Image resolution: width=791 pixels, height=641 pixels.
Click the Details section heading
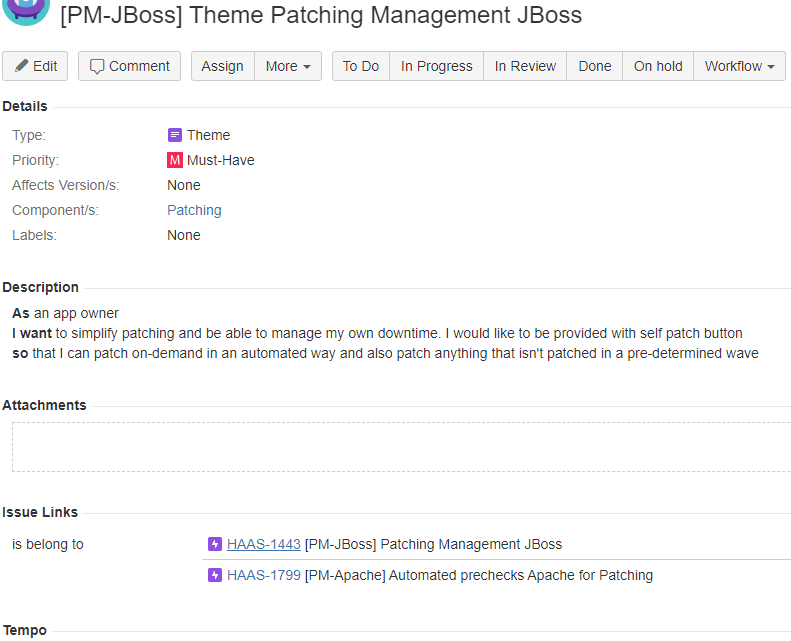(x=25, y=106)
